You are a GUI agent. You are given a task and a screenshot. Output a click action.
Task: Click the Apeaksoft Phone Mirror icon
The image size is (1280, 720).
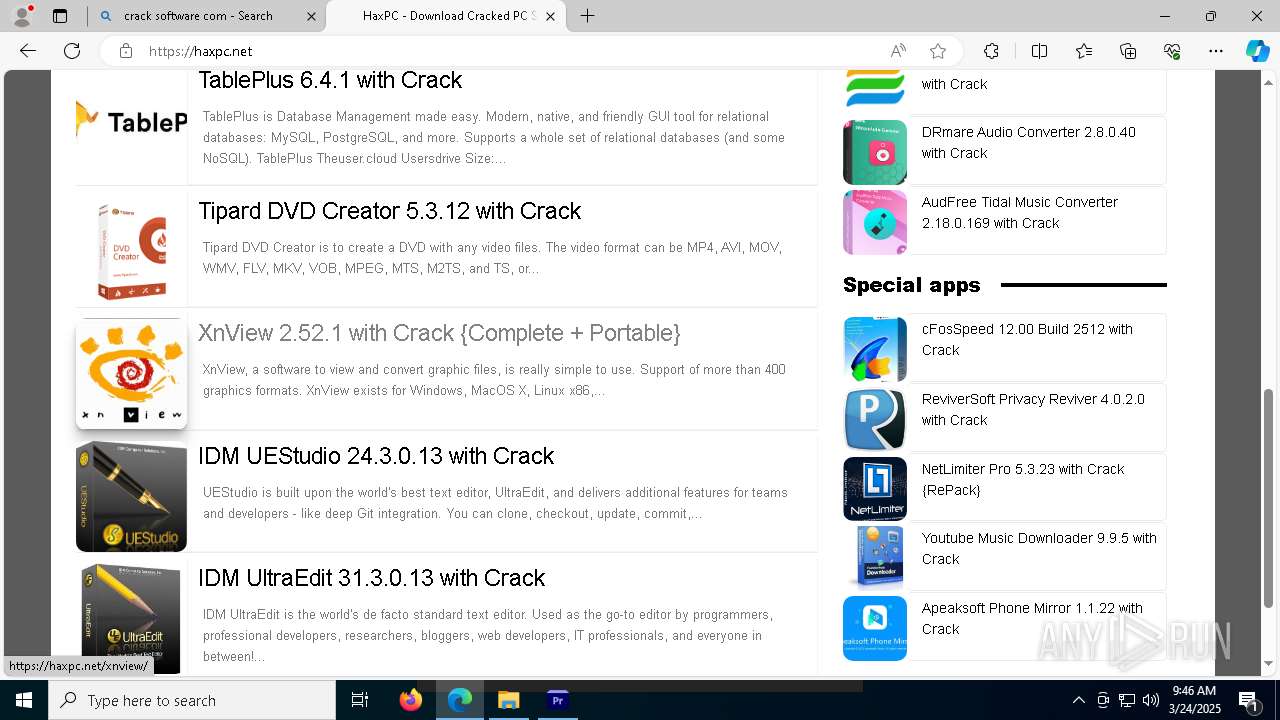pyautogui.click(x=875, y=628)
